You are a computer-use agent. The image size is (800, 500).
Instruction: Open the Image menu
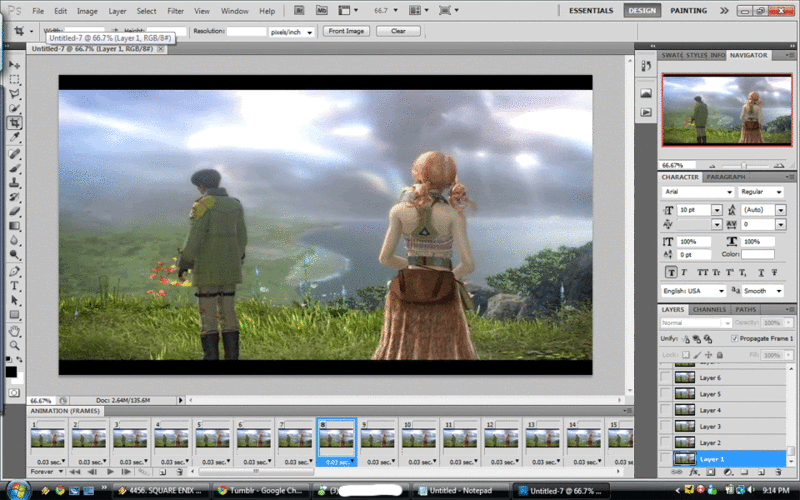pyautogui.click(x=87, y=11)
